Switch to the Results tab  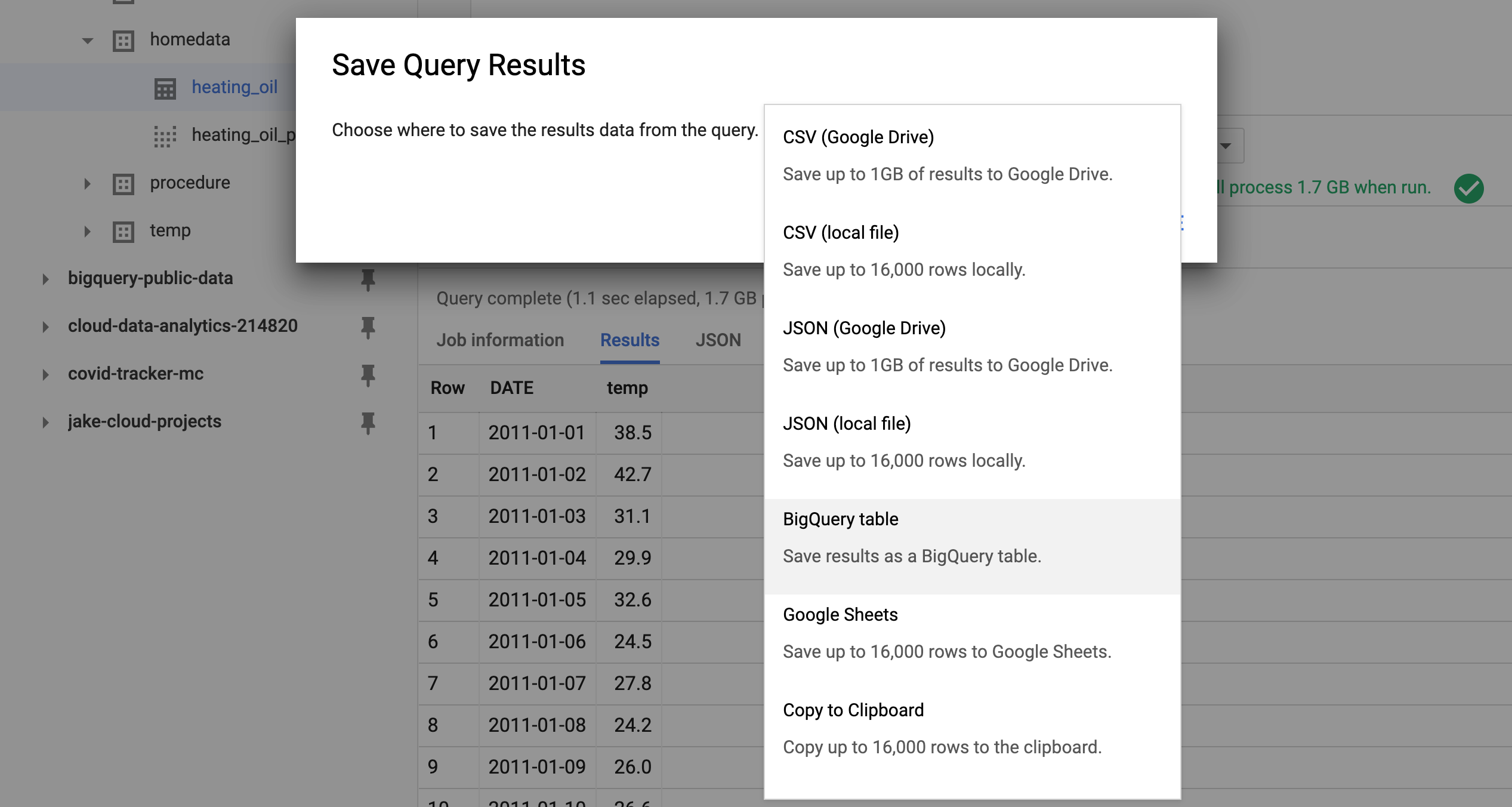630,340
